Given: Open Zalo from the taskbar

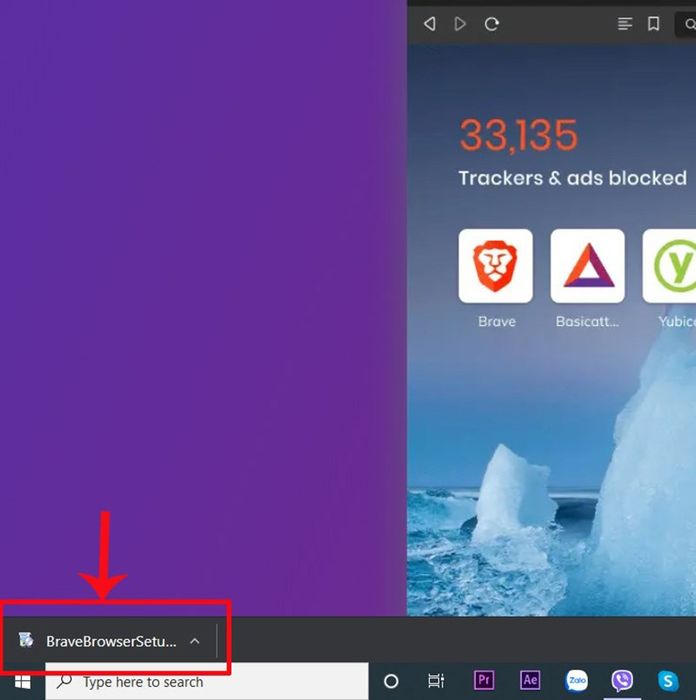Looking at the screenshot, I should point(576,681).
